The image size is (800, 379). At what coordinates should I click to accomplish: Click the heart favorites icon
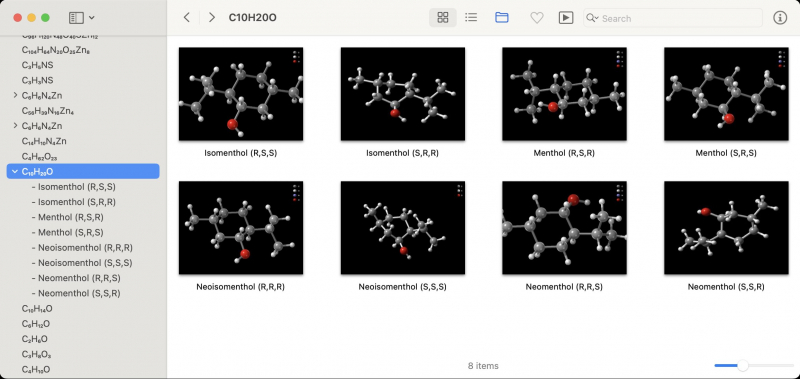(537, 18)
